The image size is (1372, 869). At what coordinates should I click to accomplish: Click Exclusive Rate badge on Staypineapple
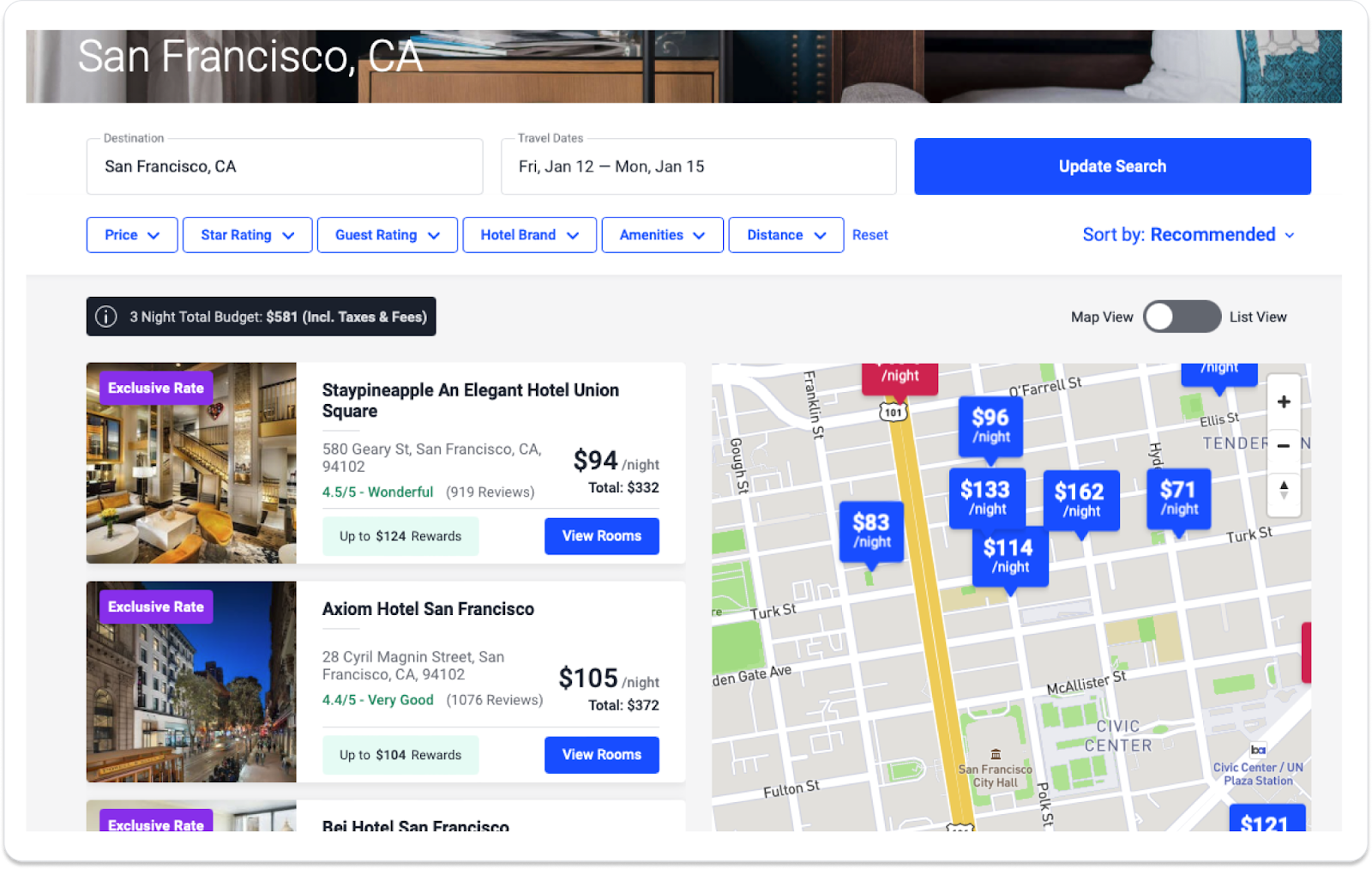[x=156, y=388]
